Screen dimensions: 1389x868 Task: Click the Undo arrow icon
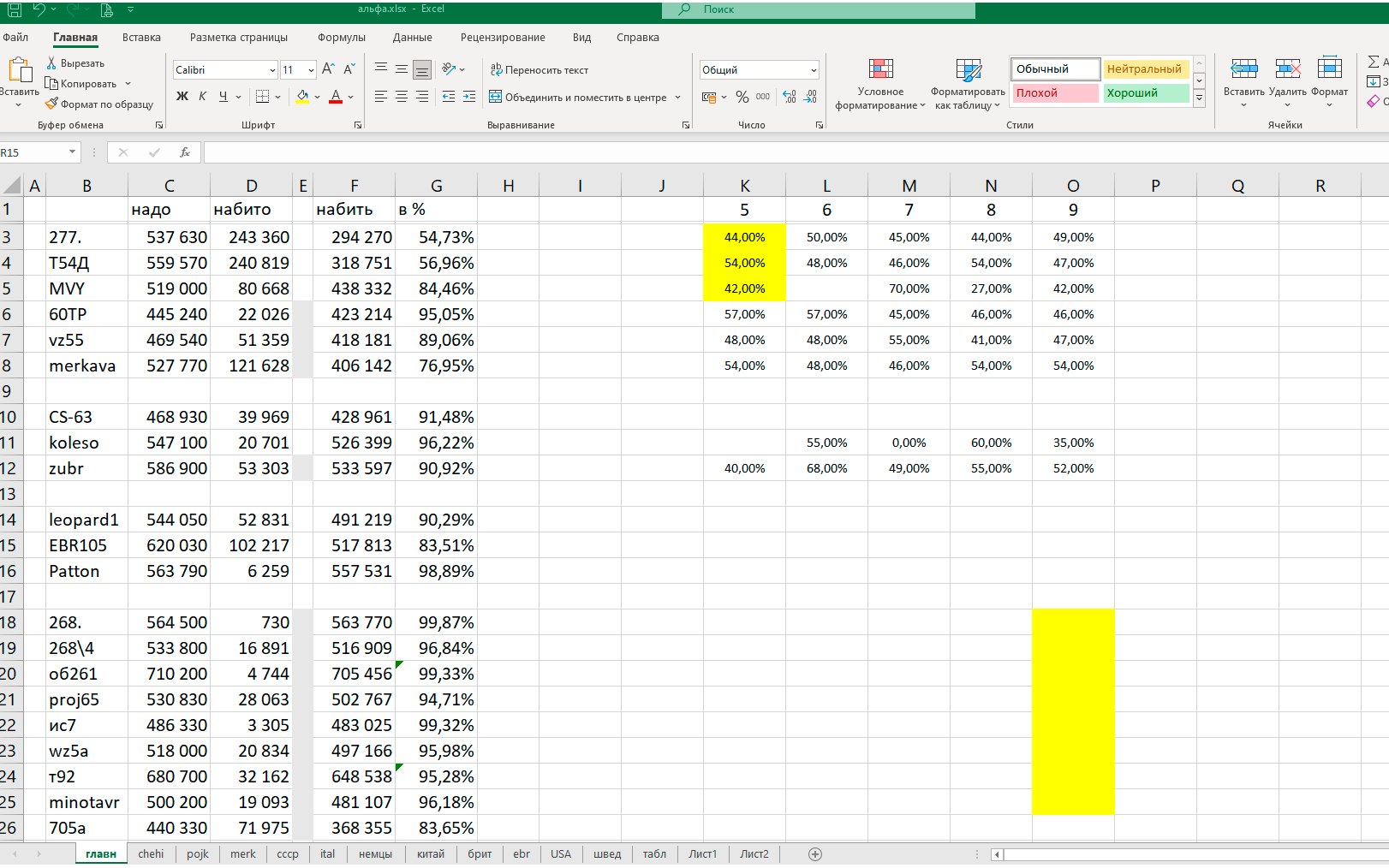click(39, 10)
